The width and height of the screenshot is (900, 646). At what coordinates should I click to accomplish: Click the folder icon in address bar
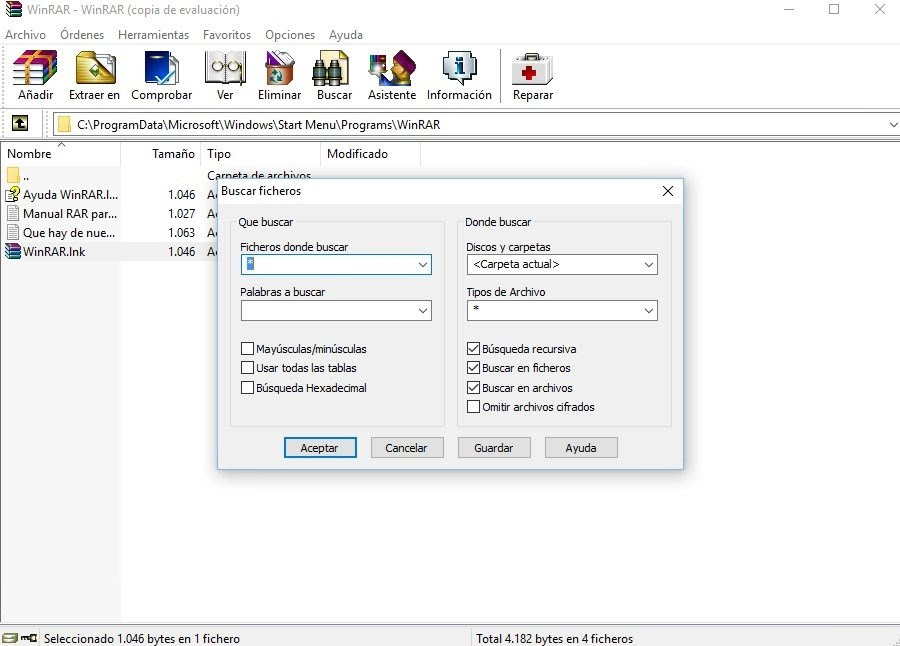pyautogui.click(x=64, y=124)
